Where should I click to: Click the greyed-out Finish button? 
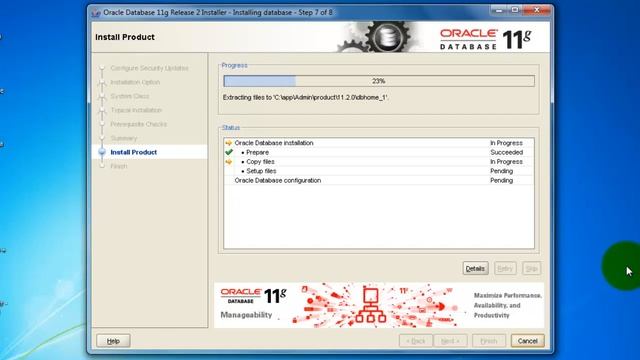pos(489,341)
